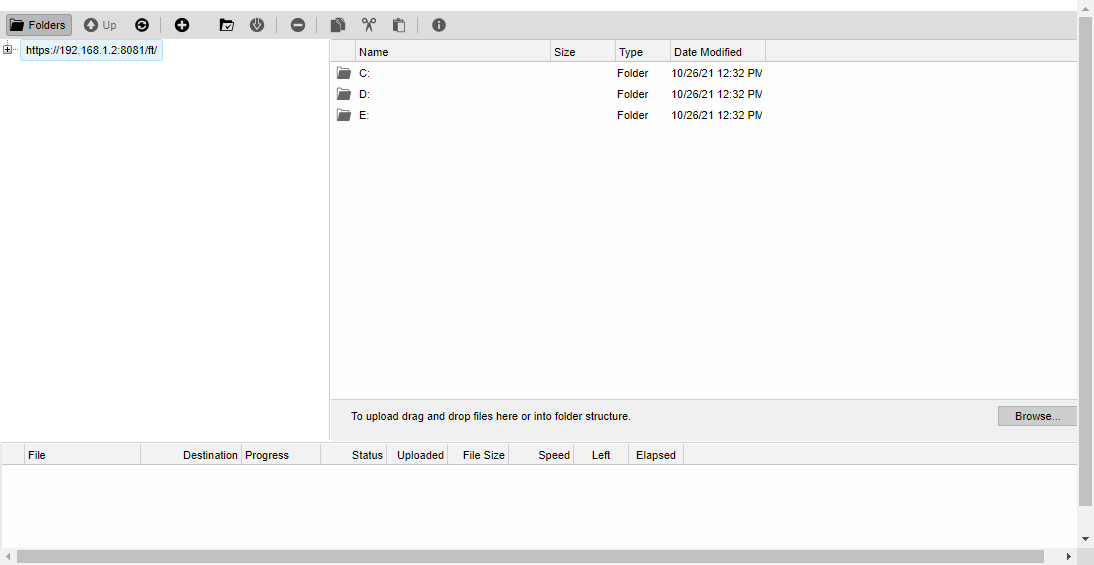Go up one folder level
This screenshot has width=1094, height=565.
tap(100, 25)
